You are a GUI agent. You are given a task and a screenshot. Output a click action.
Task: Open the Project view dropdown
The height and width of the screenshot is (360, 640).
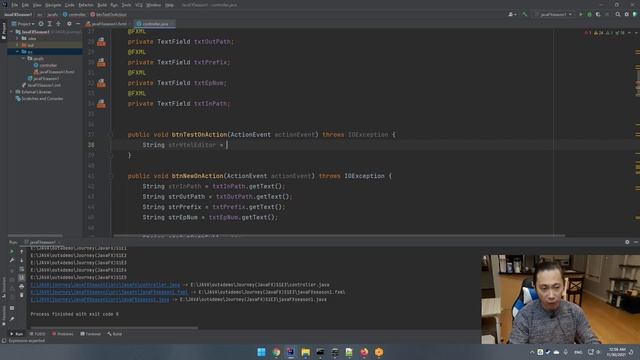pos(23,24)
